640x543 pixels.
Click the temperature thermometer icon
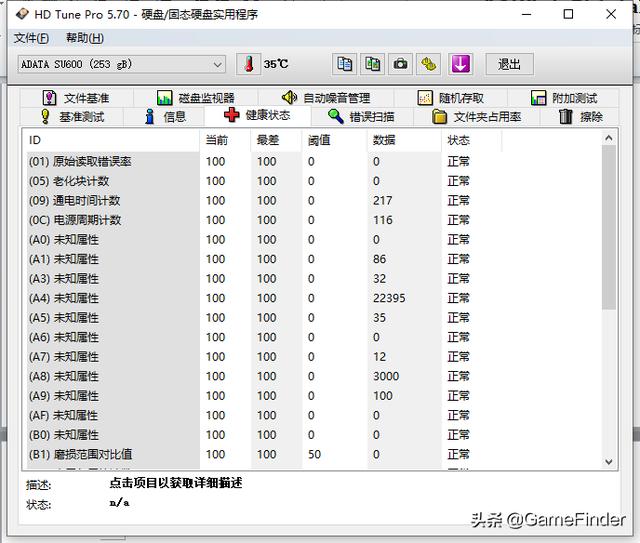click(x=249, y=64)
